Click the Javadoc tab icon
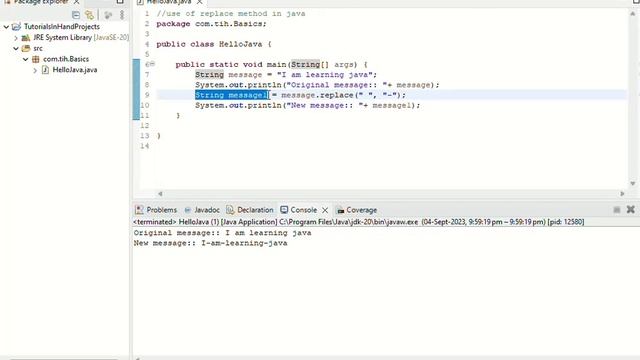Viewport: 640px width, 360px height. (x=188, y=210)
